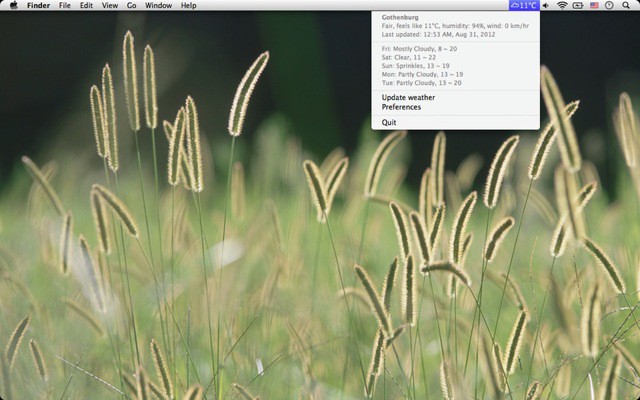The height and width of the screenshot is (400, 640).
Task: Expand the Window menu
Action: click(158, 5)
